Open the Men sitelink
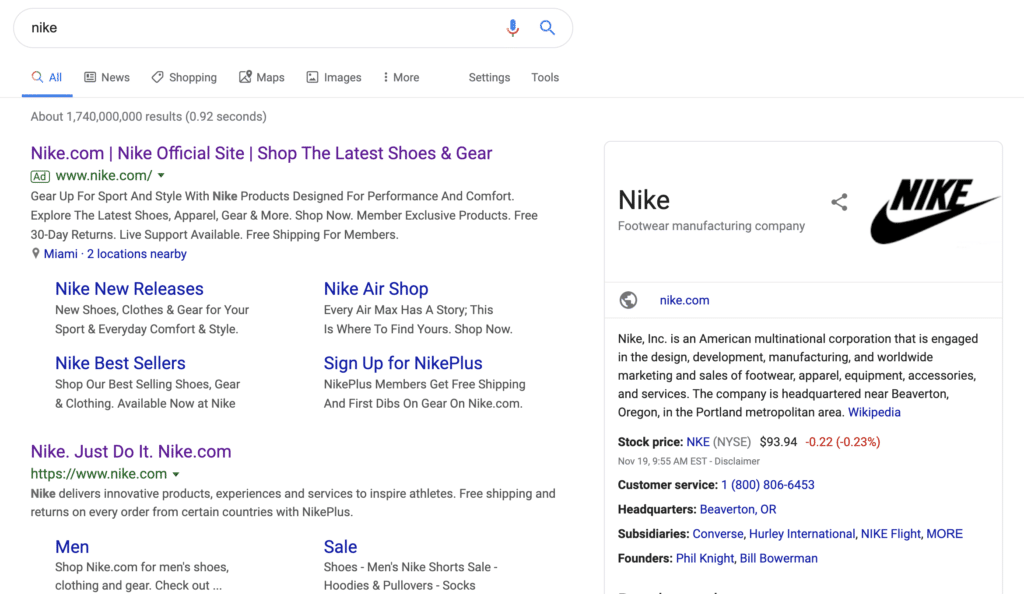This screenshot has height=594, width=1024. pos(72,547)
